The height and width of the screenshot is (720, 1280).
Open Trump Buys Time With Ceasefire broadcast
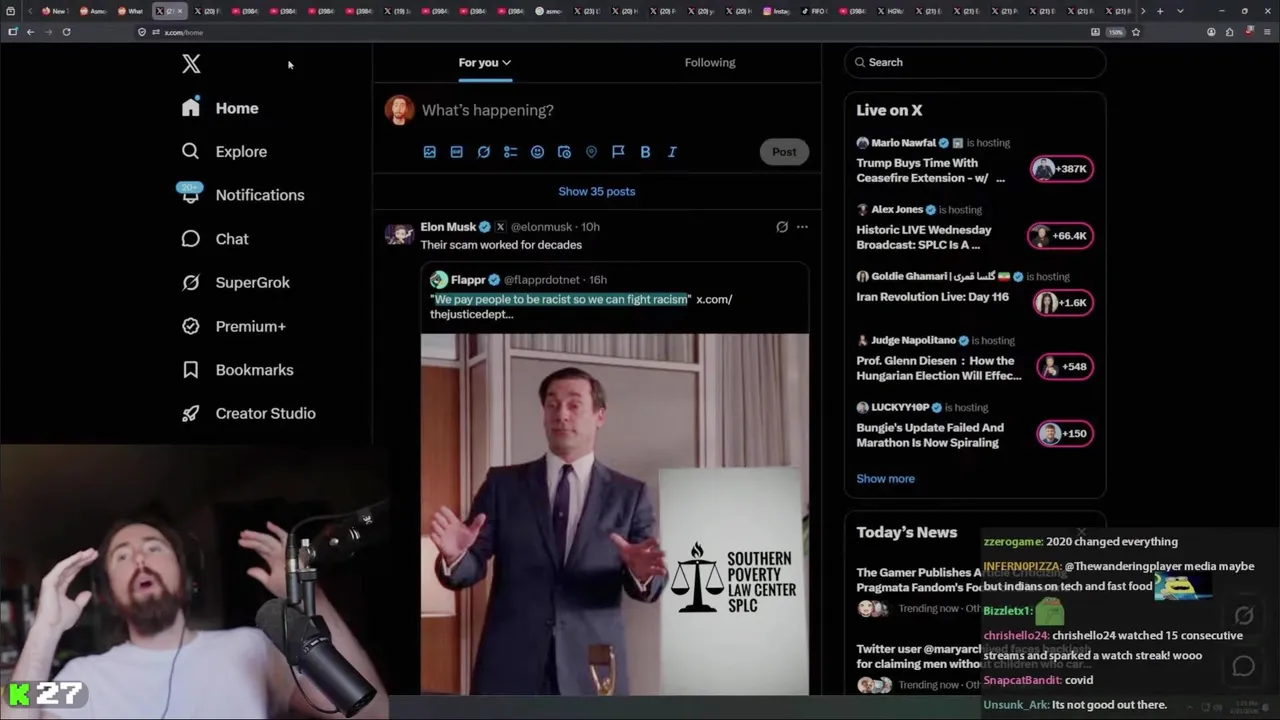click(x=930, y=170)
